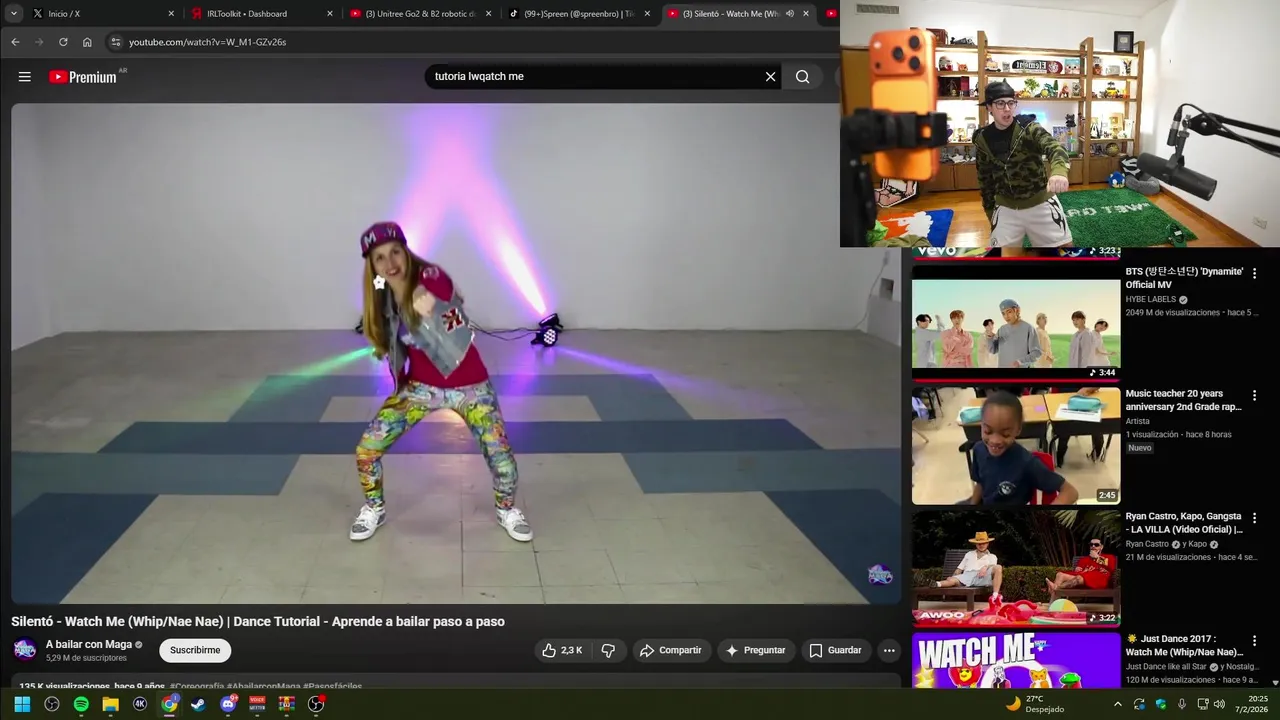Open more actions menu under the video
The image size is (1280, 720).
pyautogui.click(x=889, y=650)
